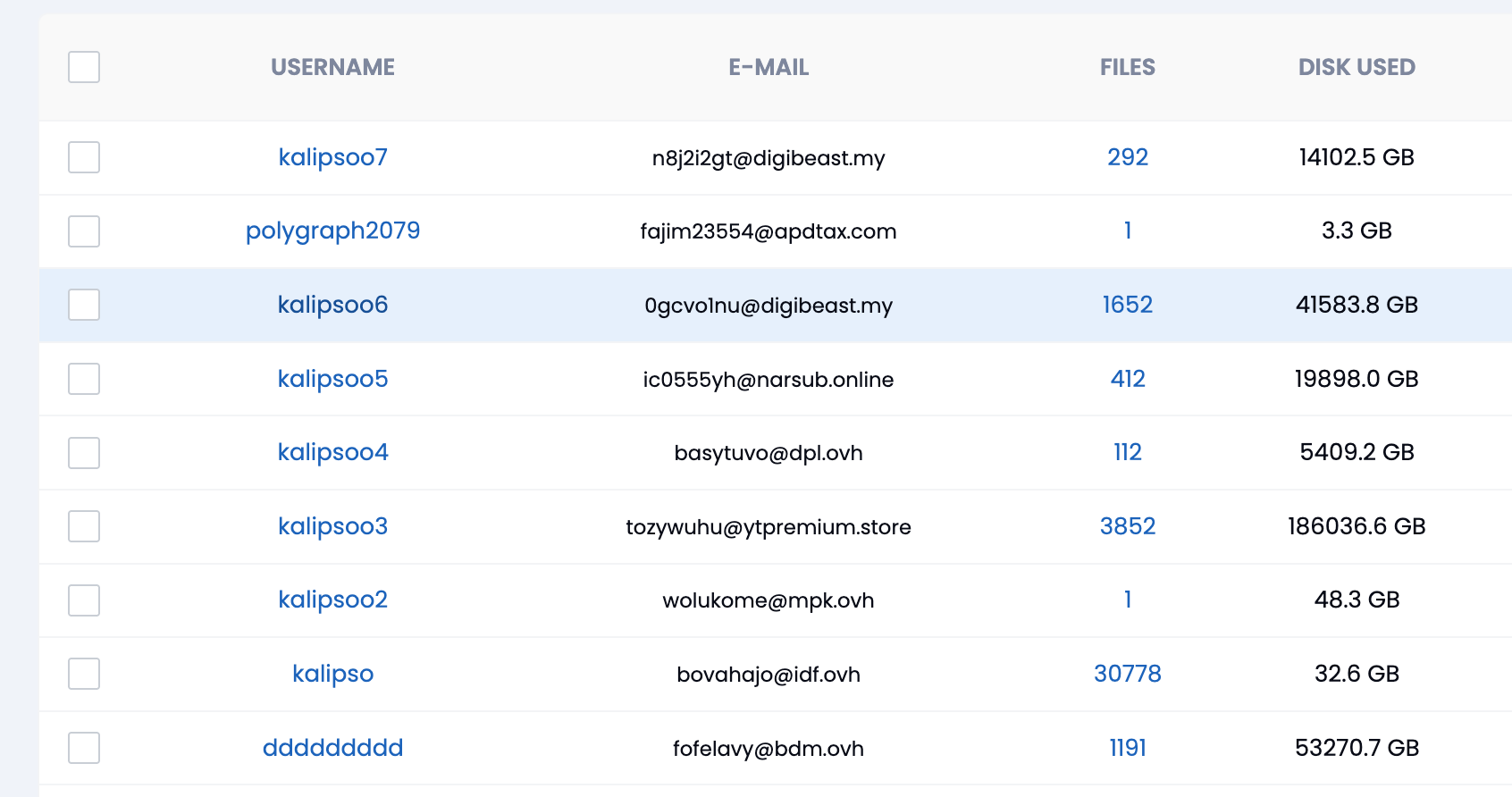
Task: Open user polygraph2079 profile link
Action: (332, 231)
